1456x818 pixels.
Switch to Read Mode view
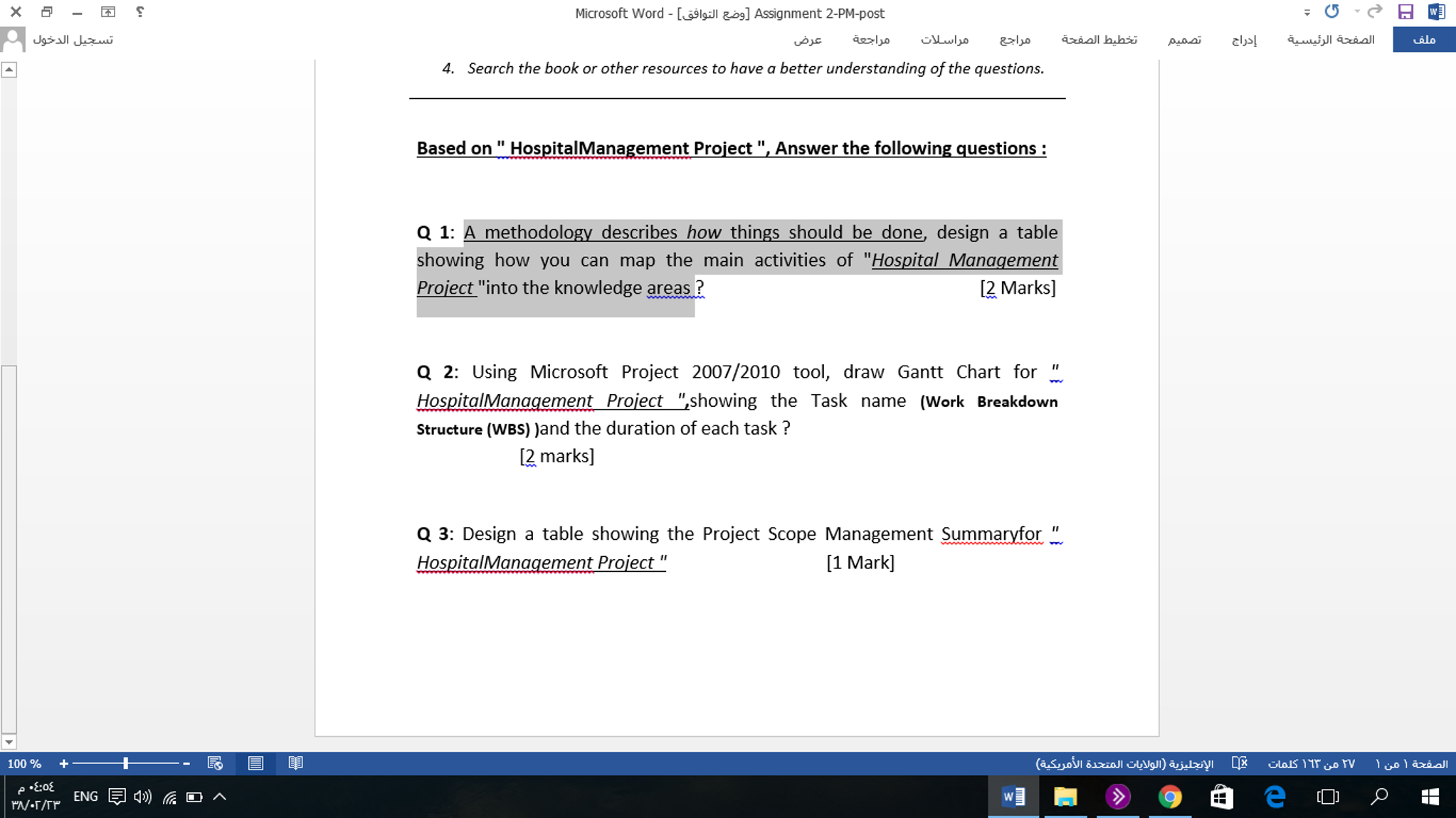(x=295, y=763)
